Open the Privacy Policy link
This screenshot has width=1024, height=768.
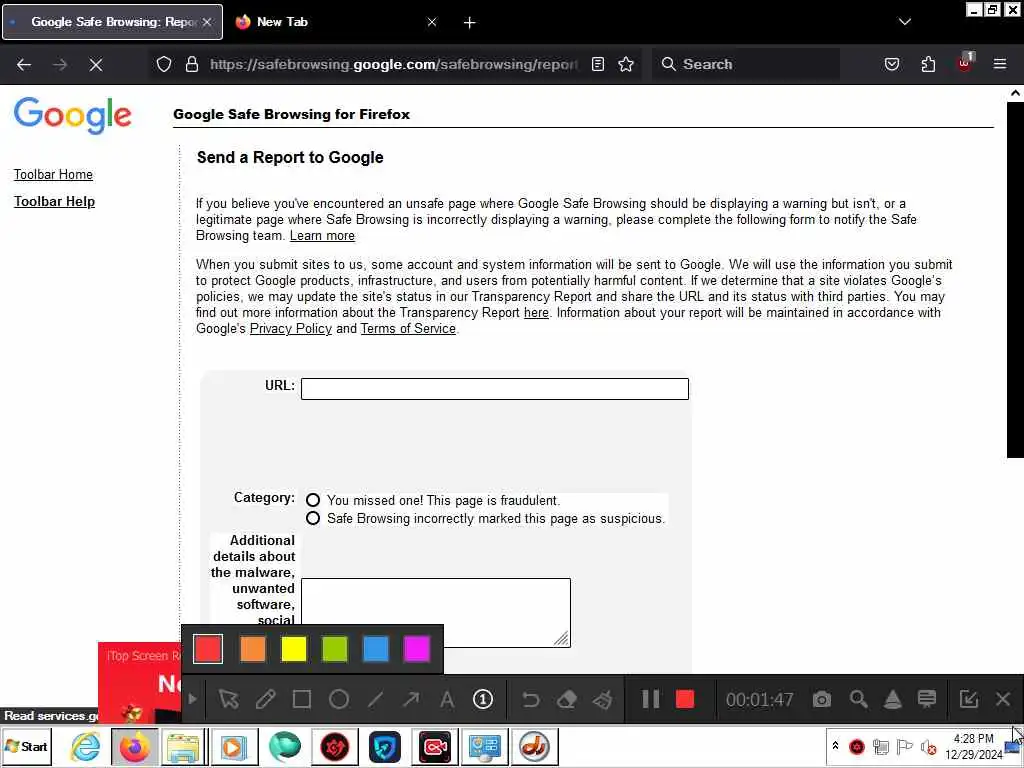(291, 328)
